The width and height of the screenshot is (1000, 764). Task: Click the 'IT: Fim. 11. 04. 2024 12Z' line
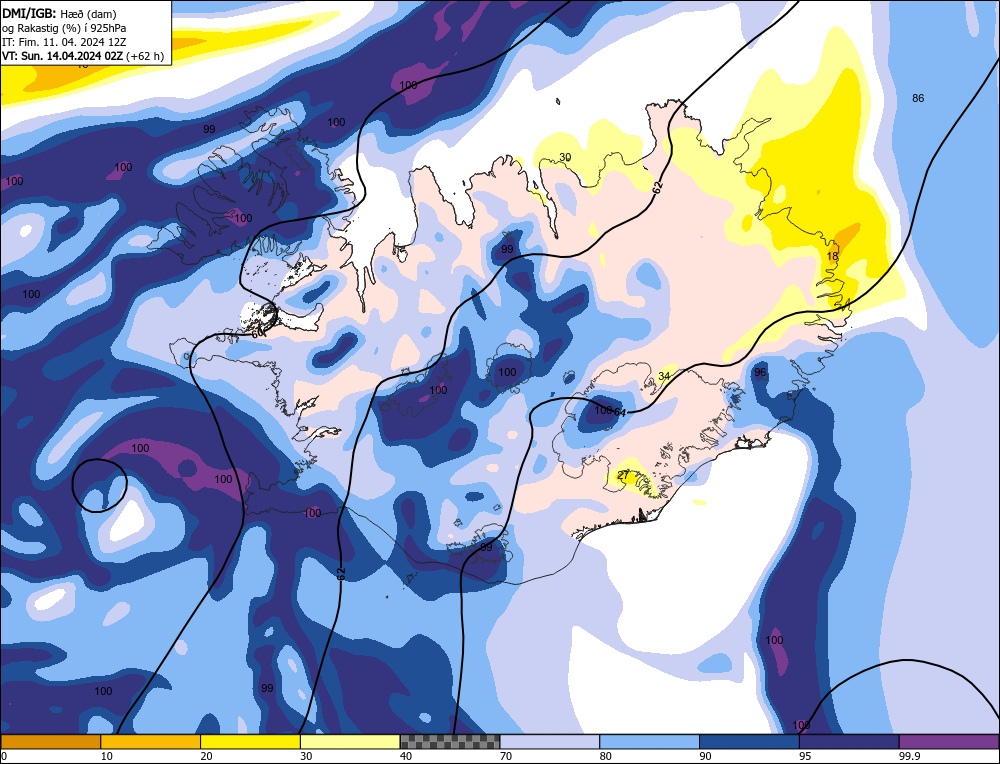tap(64, 42)
